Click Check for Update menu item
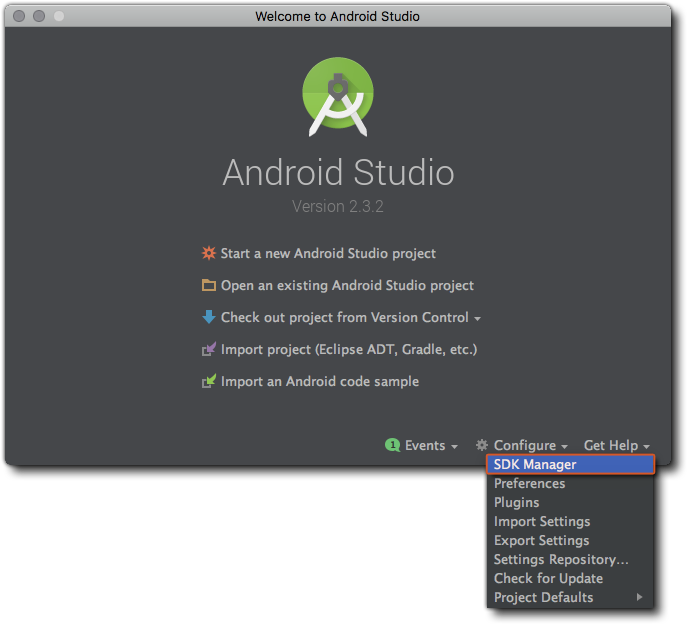Image resolution: width=687 pixels, height=624 pixels. (548, 578)
